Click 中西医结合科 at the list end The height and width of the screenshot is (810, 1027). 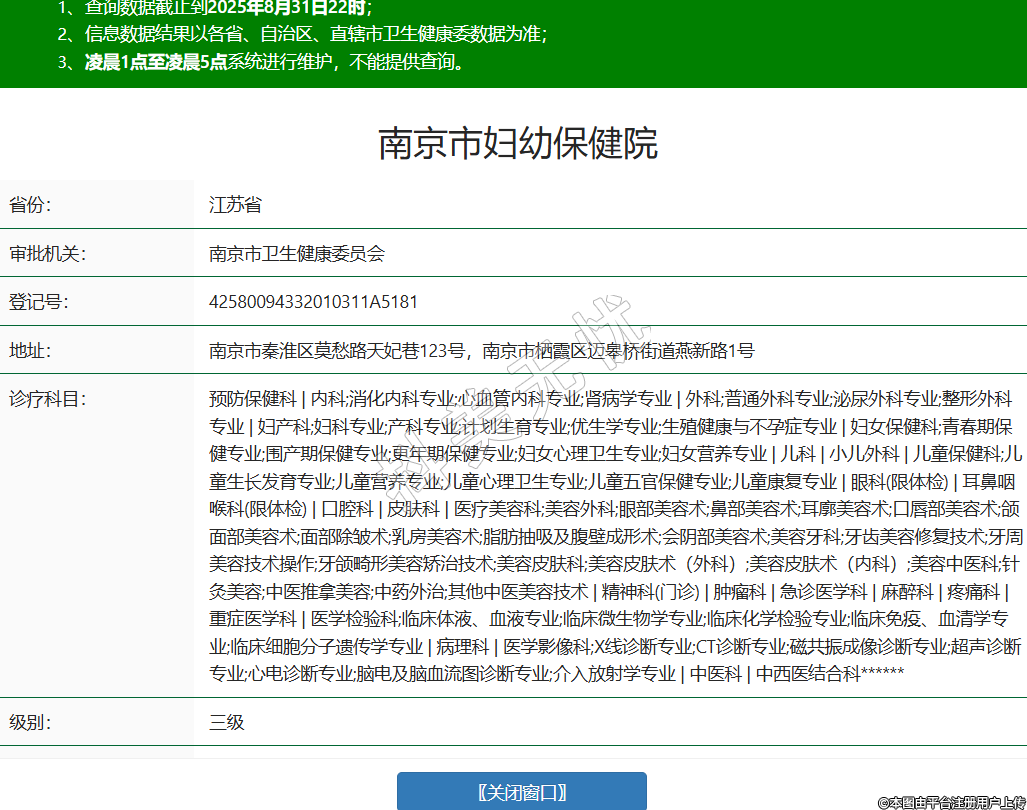click(807, 673)
